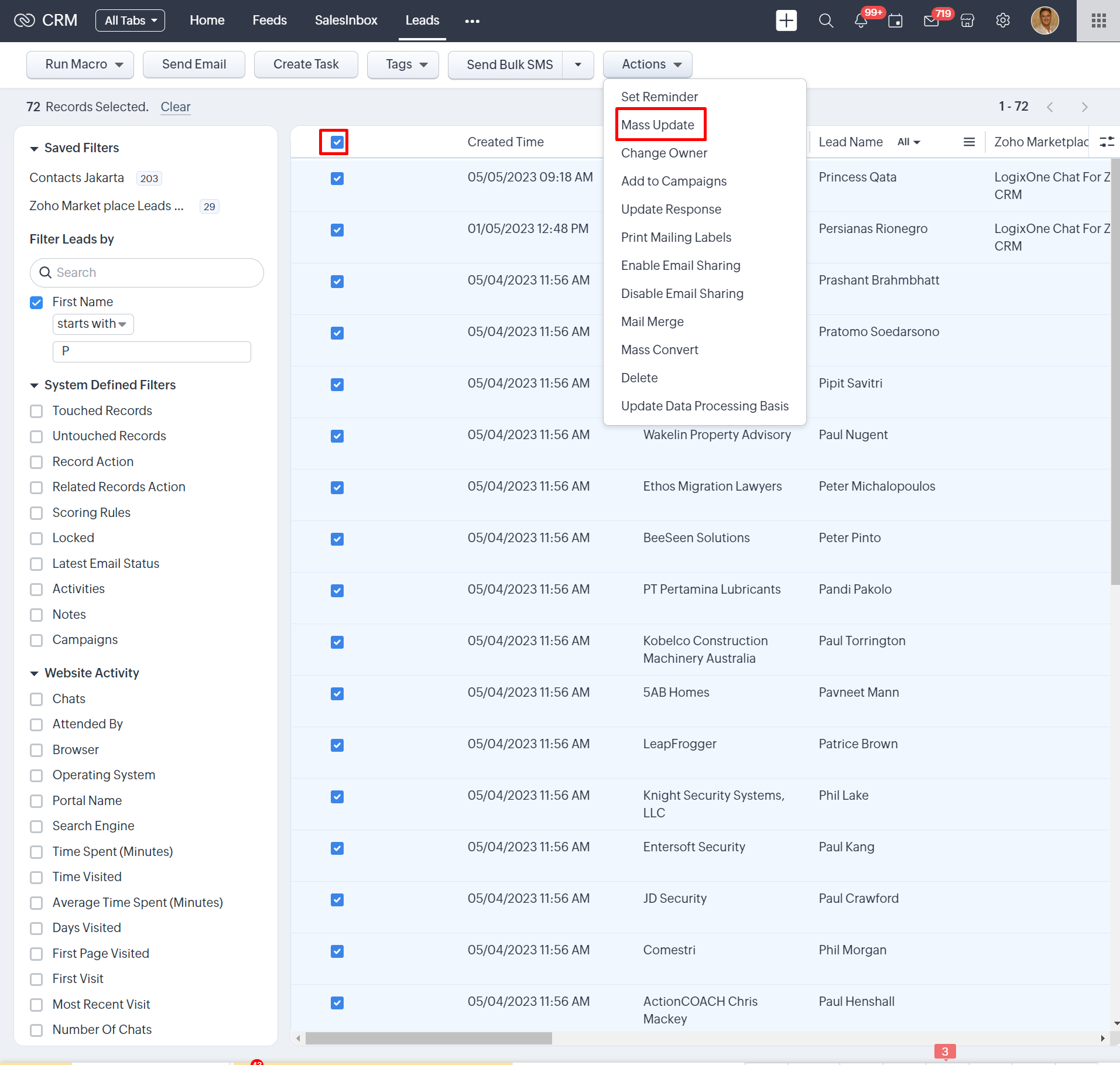
Task: Open Lead Name column menu icon
Action: click(969, 142)
